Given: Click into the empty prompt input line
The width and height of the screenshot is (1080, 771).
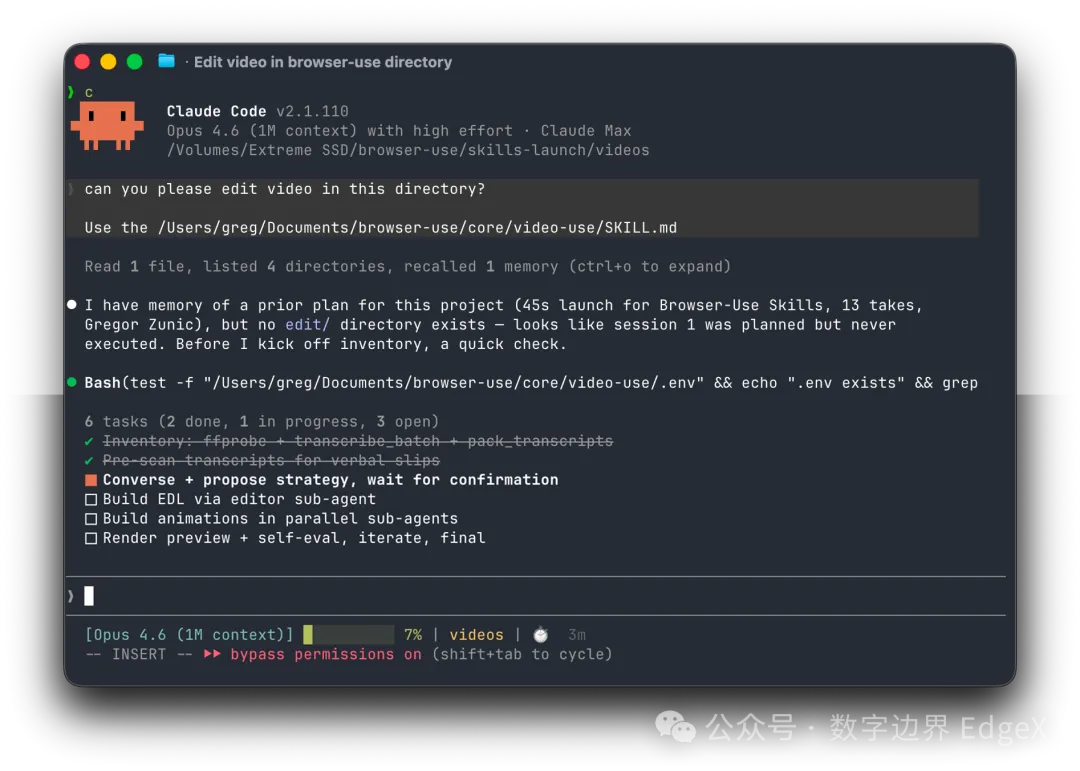Looking at the screenshot, I should pos(537,596).
